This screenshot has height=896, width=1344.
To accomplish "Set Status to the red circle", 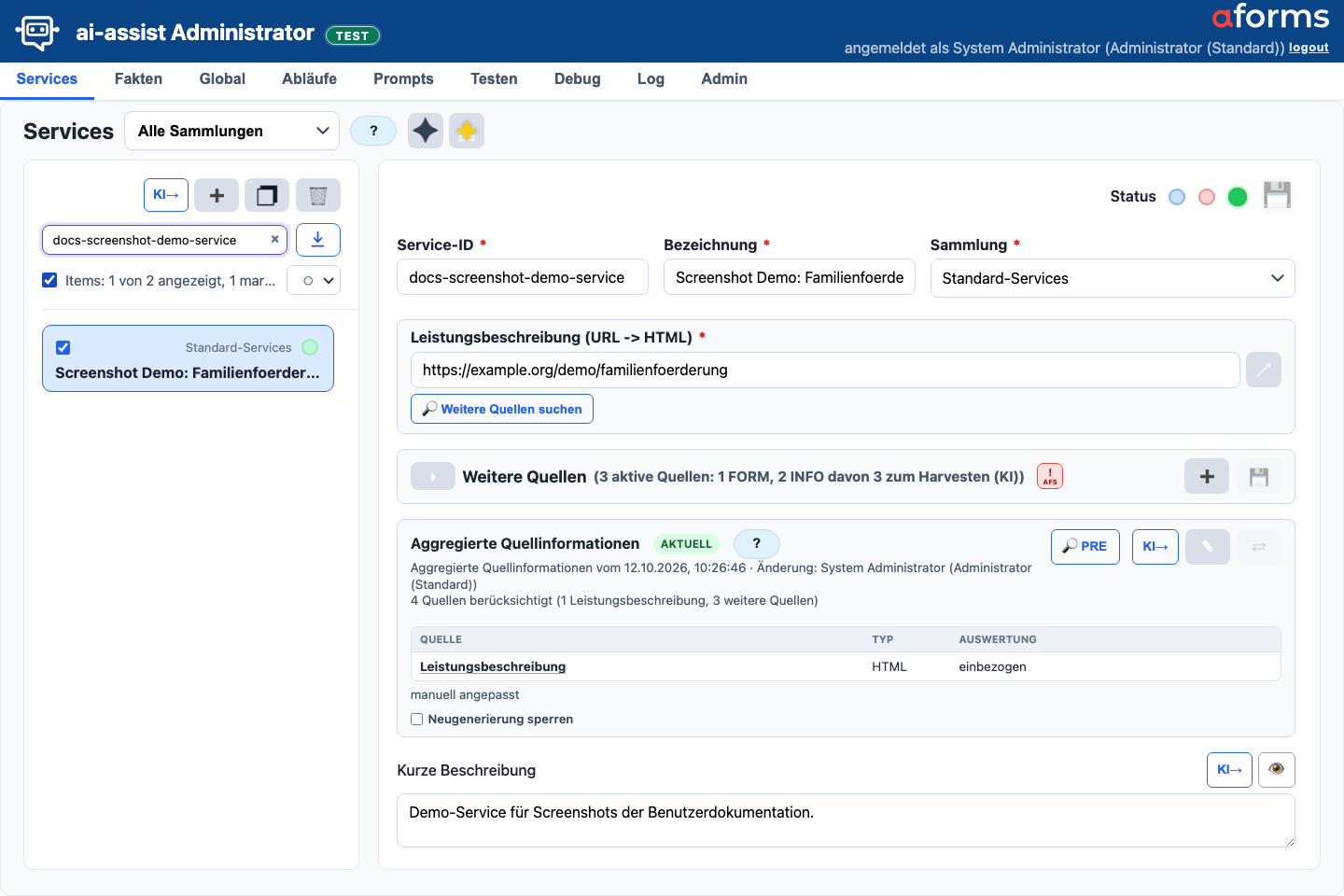I will (x=1207, y=197).
